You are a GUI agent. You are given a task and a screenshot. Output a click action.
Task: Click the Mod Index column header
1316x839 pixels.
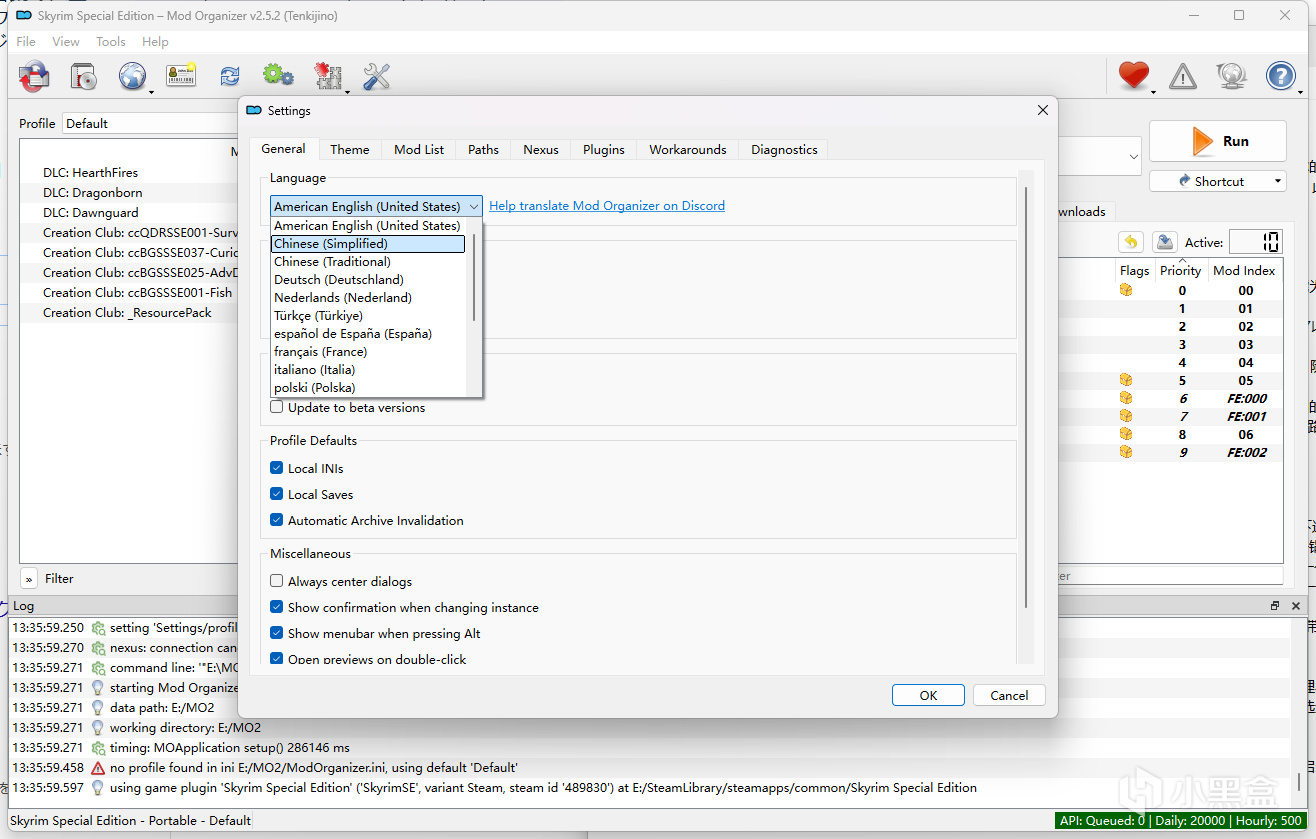[x=1244, y=270]
